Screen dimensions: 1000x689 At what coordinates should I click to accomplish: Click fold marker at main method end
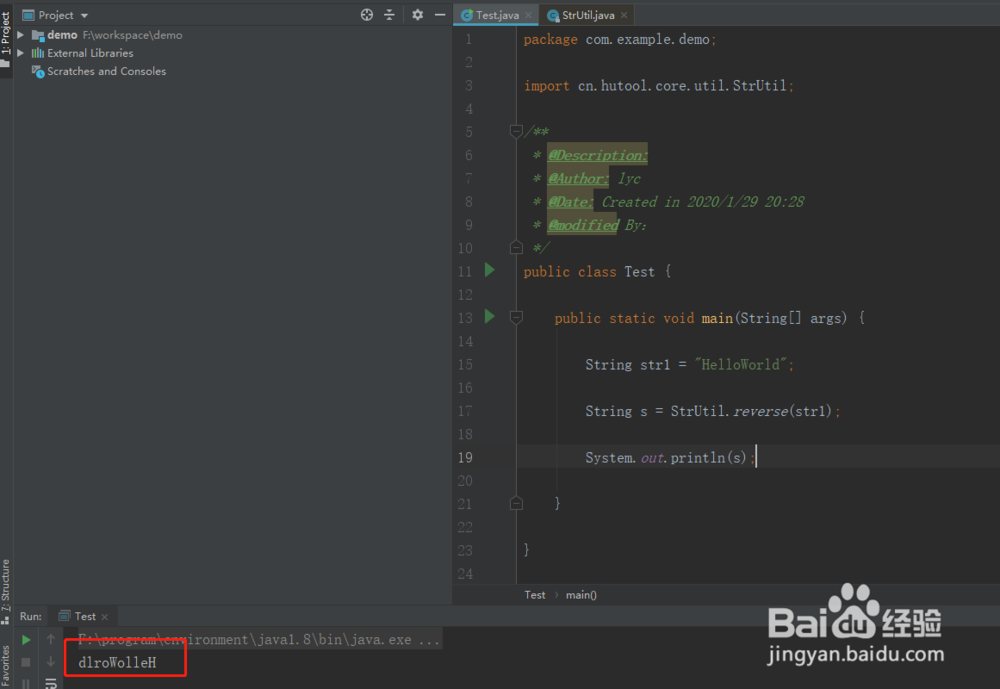point(517,504)
